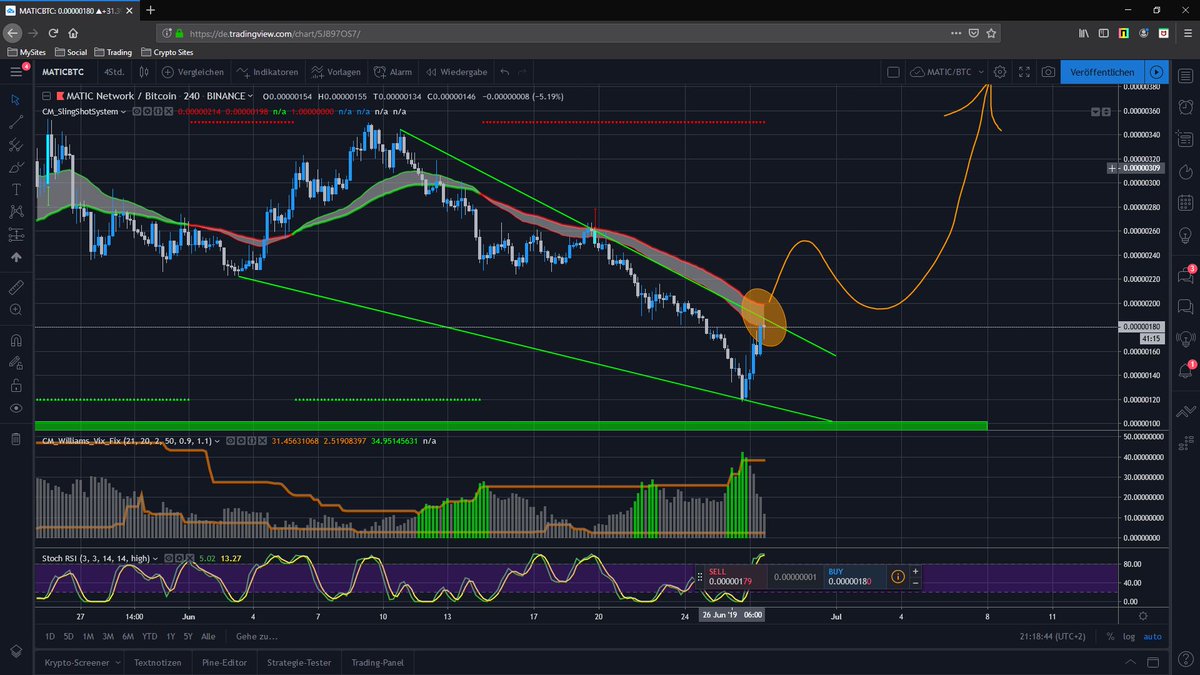The width and height of the screenshot is (1200, 675).
Task: Toggle auto scale button
Action: [1152, 636]
